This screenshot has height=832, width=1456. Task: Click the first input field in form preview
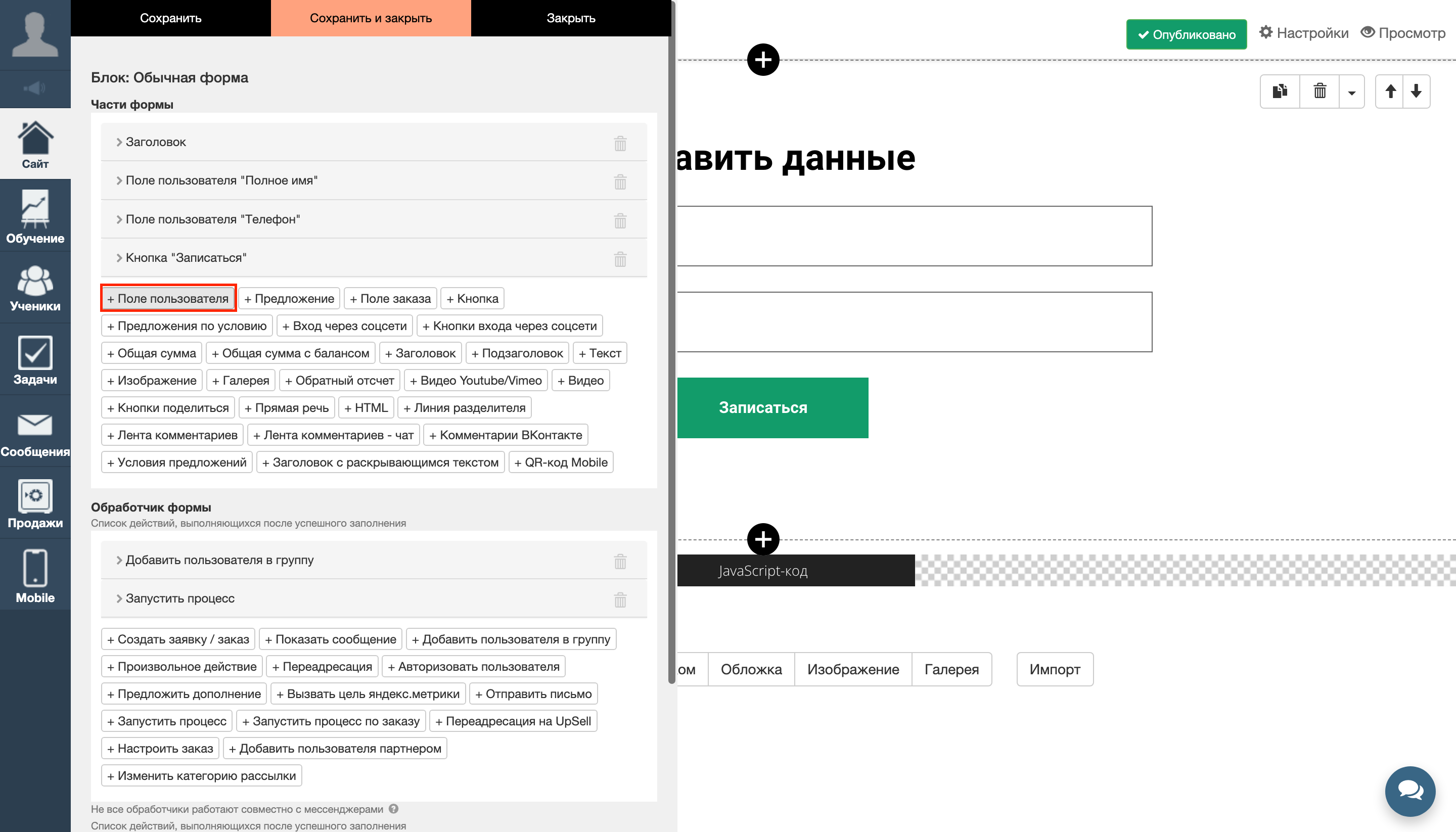(x=914, y=236)
